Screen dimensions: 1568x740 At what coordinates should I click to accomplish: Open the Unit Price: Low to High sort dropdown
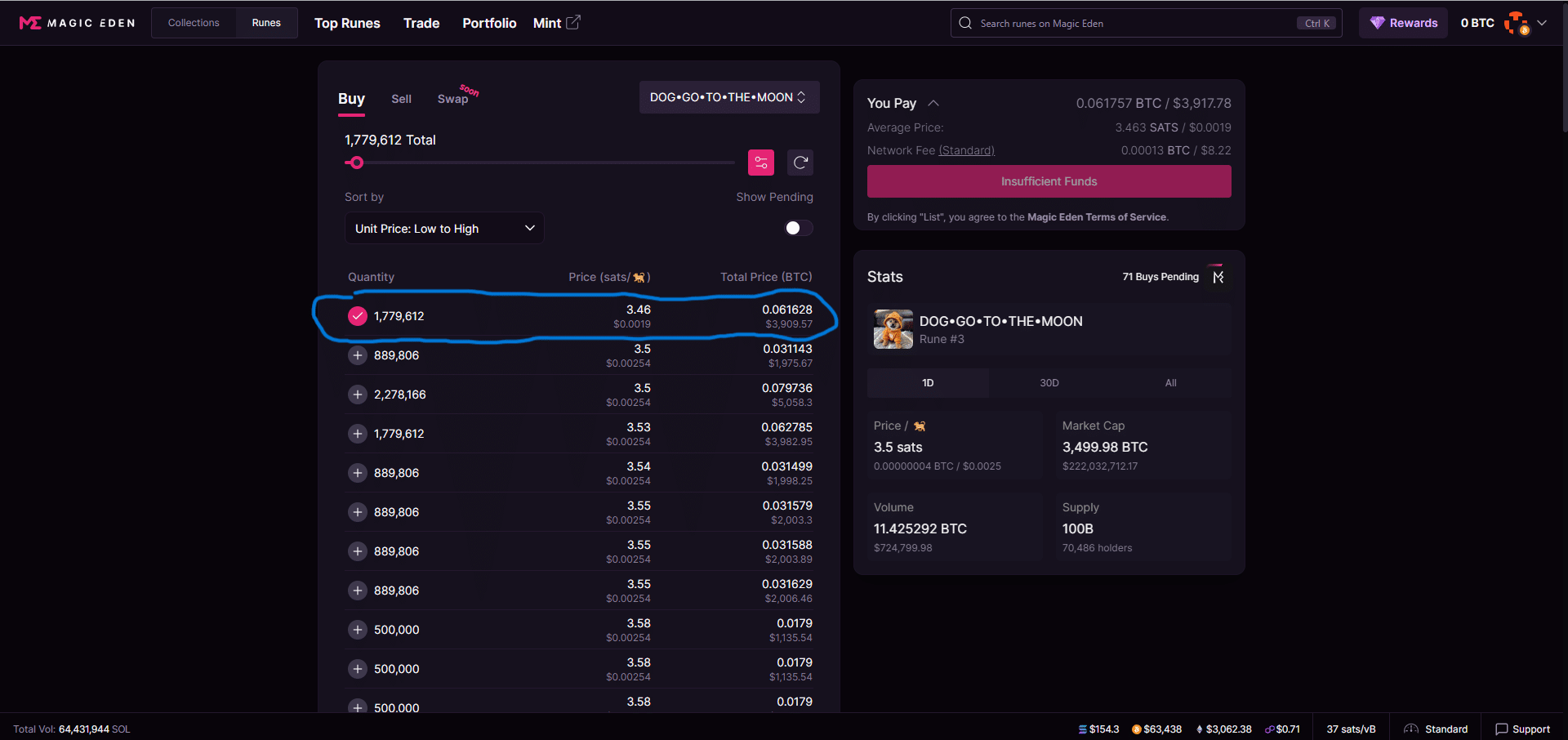(444, 228)
